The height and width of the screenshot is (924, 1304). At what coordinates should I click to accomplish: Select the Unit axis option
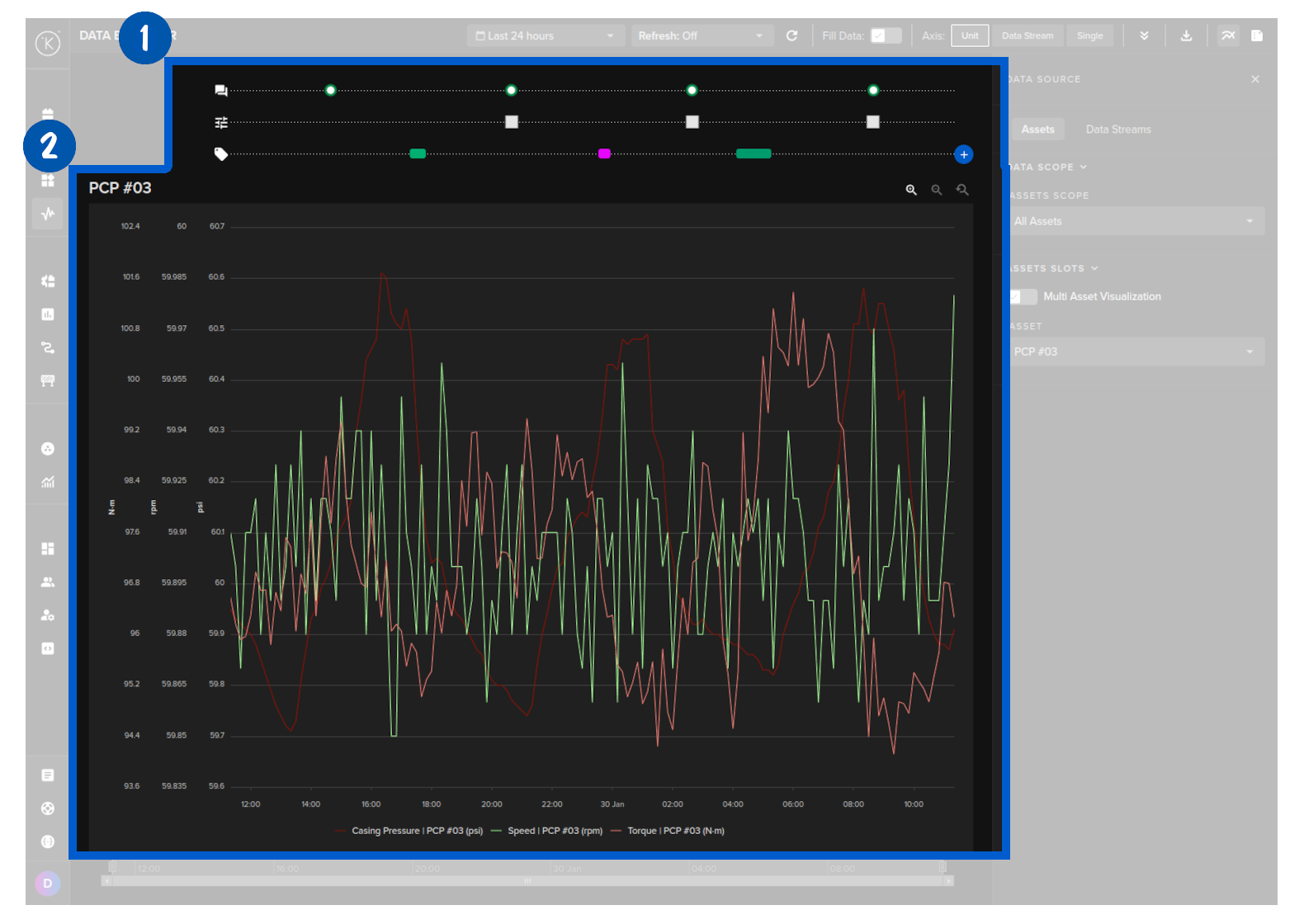click(970, 35)
